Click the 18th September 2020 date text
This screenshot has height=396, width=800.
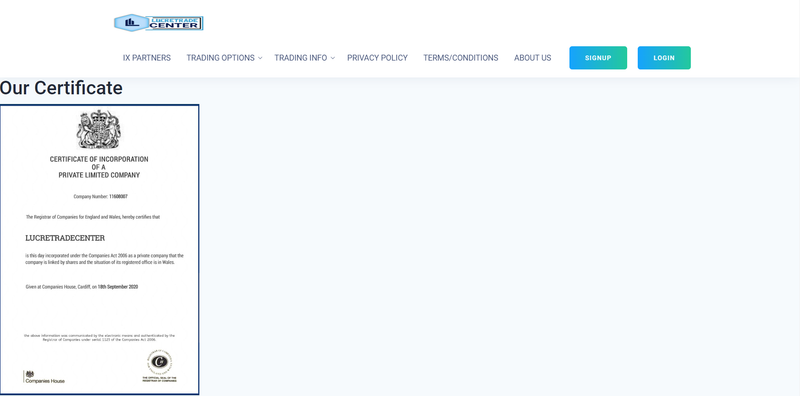click(118, 287)
